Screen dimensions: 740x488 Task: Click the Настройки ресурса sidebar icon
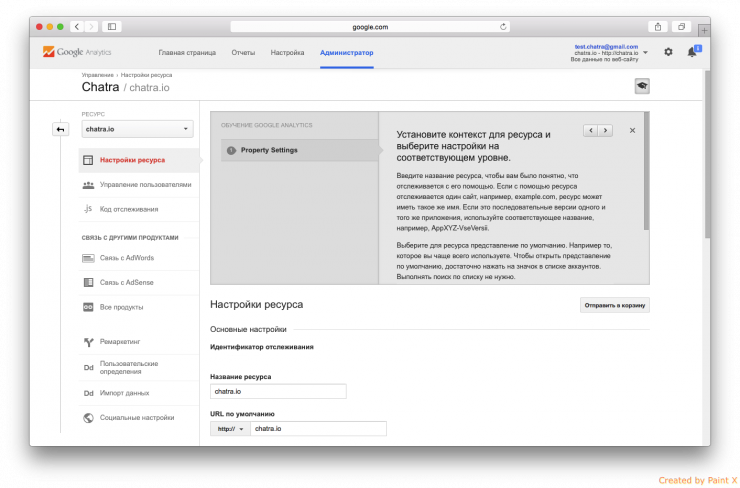(x=88, y=160)
